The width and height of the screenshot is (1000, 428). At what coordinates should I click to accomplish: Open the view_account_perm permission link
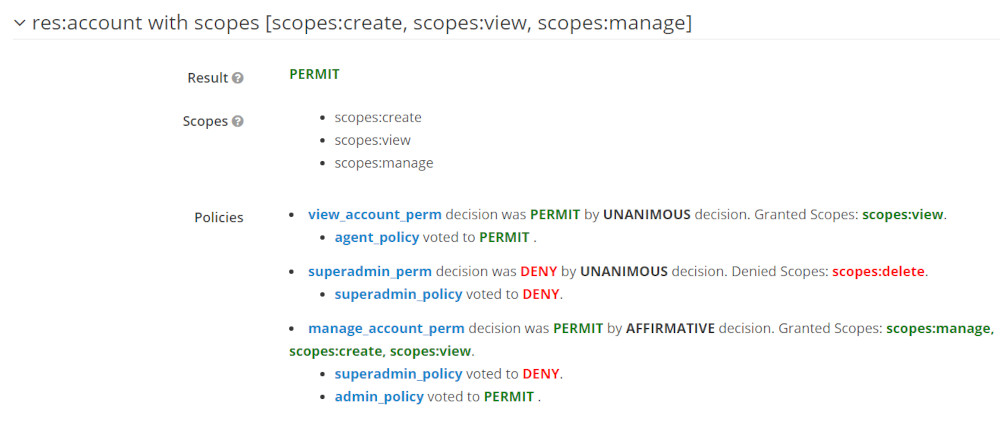[375, 215]
